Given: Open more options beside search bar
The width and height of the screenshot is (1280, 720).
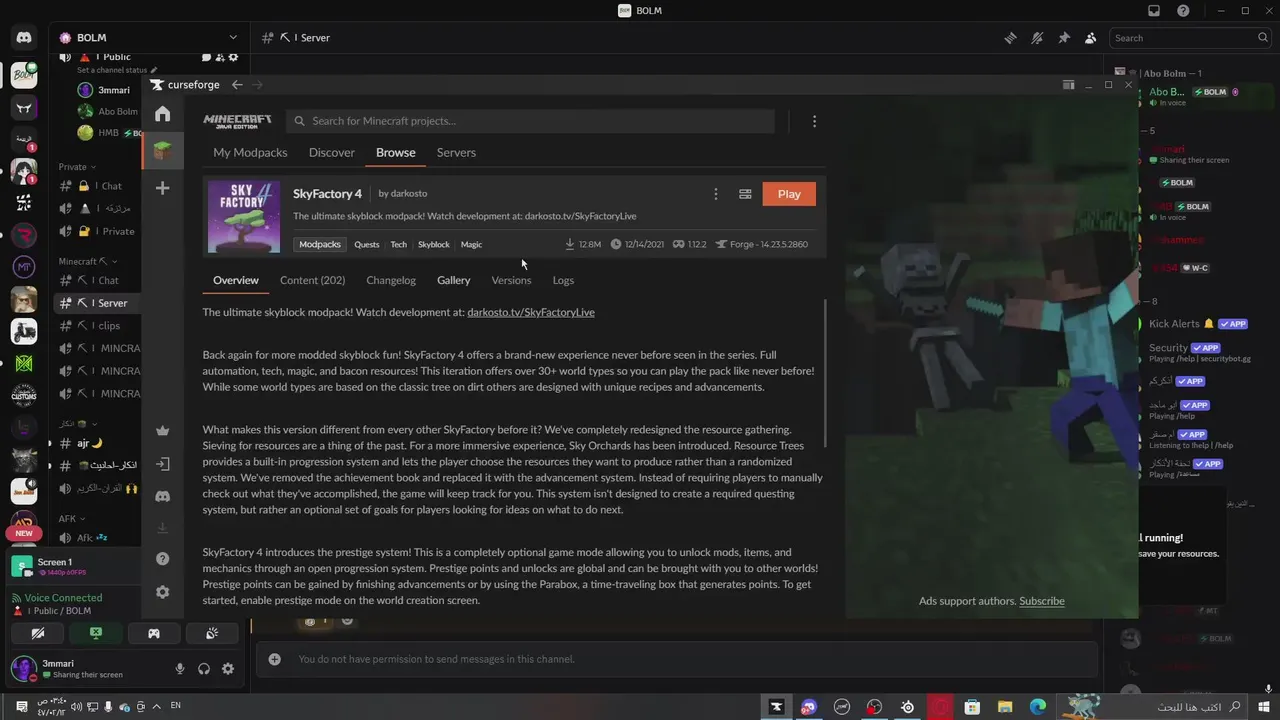Looking at the screenshot, I should click(x=814, y=121).
